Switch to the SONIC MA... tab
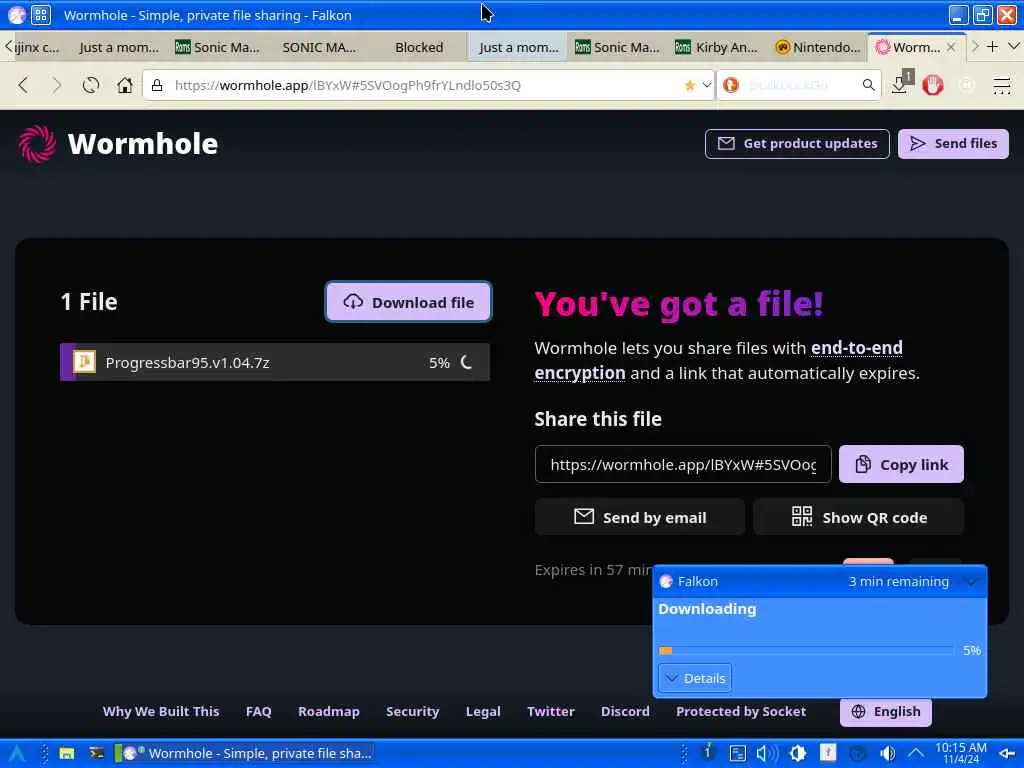This screenshot has height=768, width=1024. pos(319,47)
